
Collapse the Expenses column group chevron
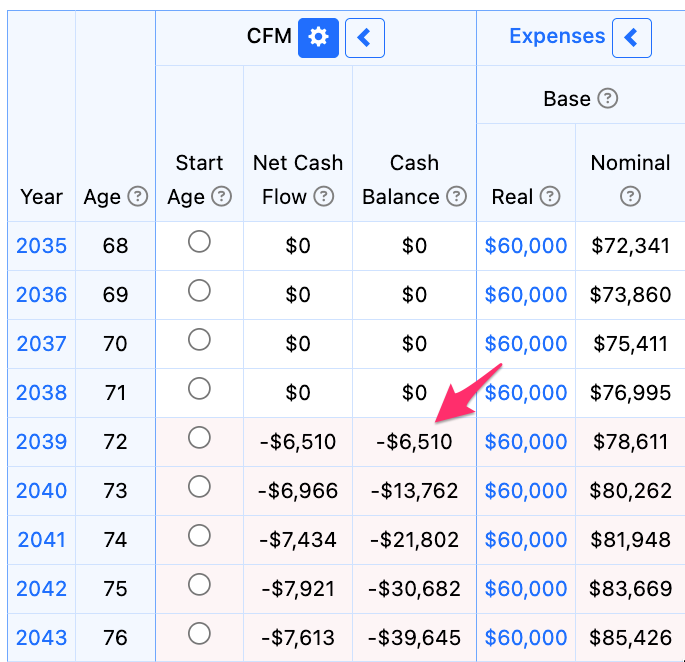point(632,38)
